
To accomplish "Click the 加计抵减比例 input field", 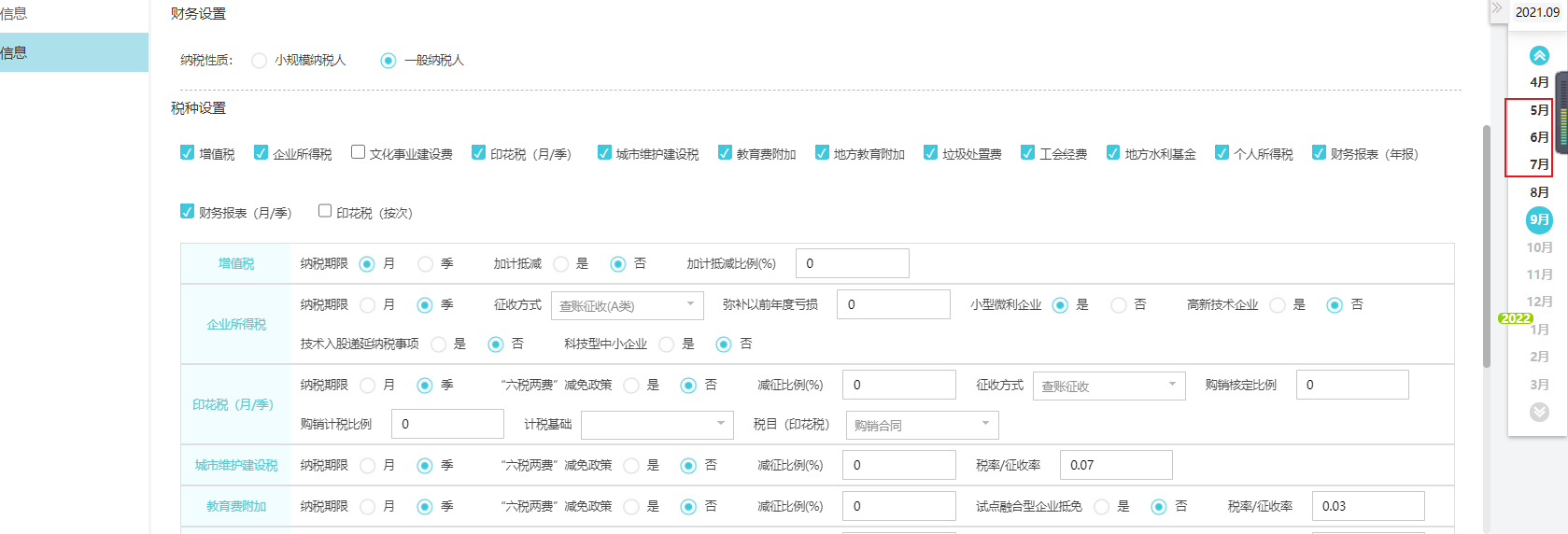I will pos(852,263).
